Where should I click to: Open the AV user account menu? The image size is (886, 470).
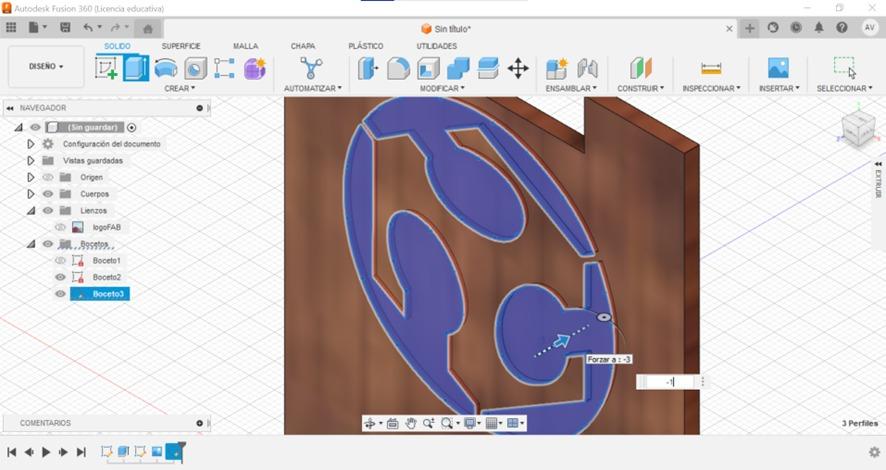(870, 28)
